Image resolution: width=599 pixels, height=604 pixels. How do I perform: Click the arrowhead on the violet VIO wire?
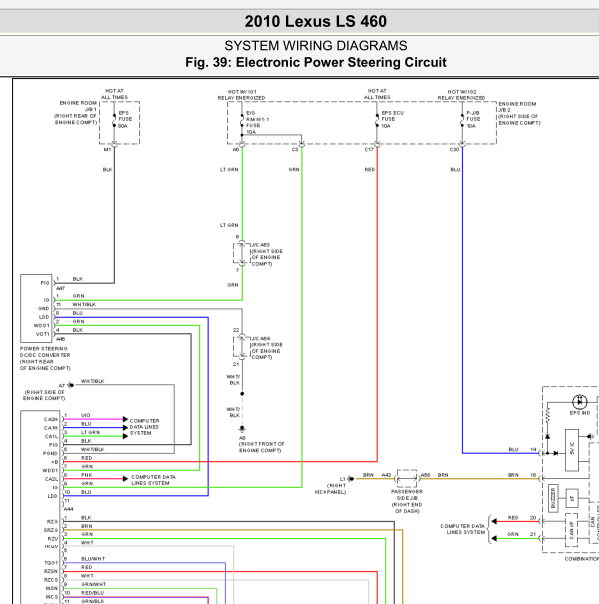pos(125,419)
